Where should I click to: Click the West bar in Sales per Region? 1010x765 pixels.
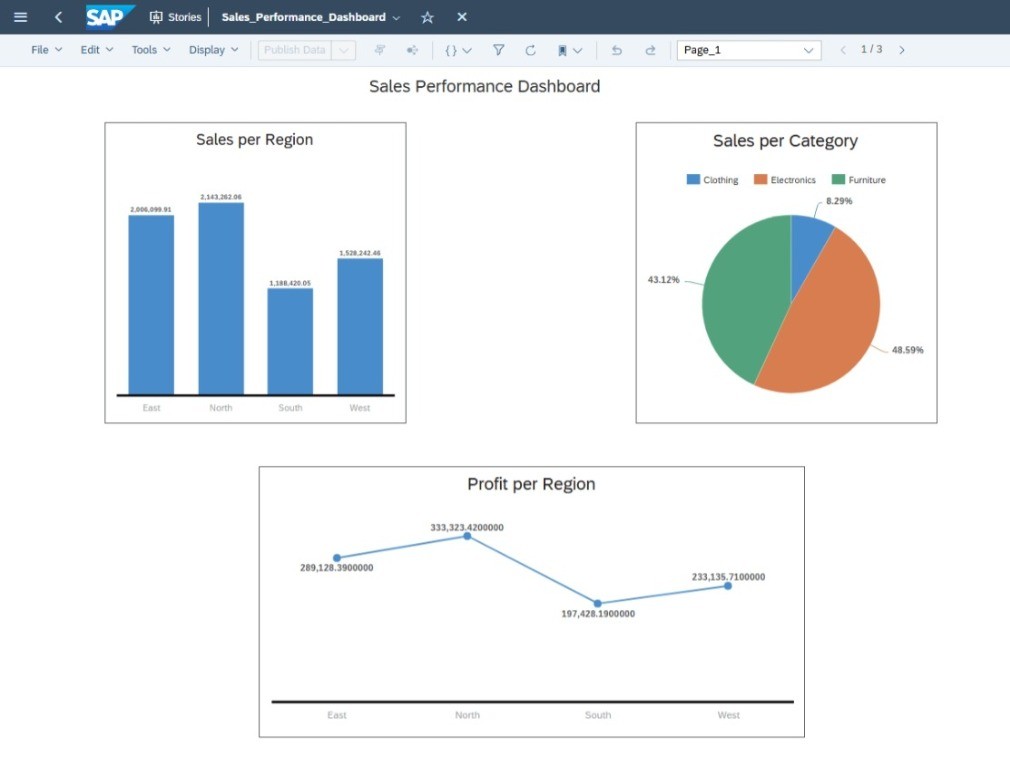360,326
